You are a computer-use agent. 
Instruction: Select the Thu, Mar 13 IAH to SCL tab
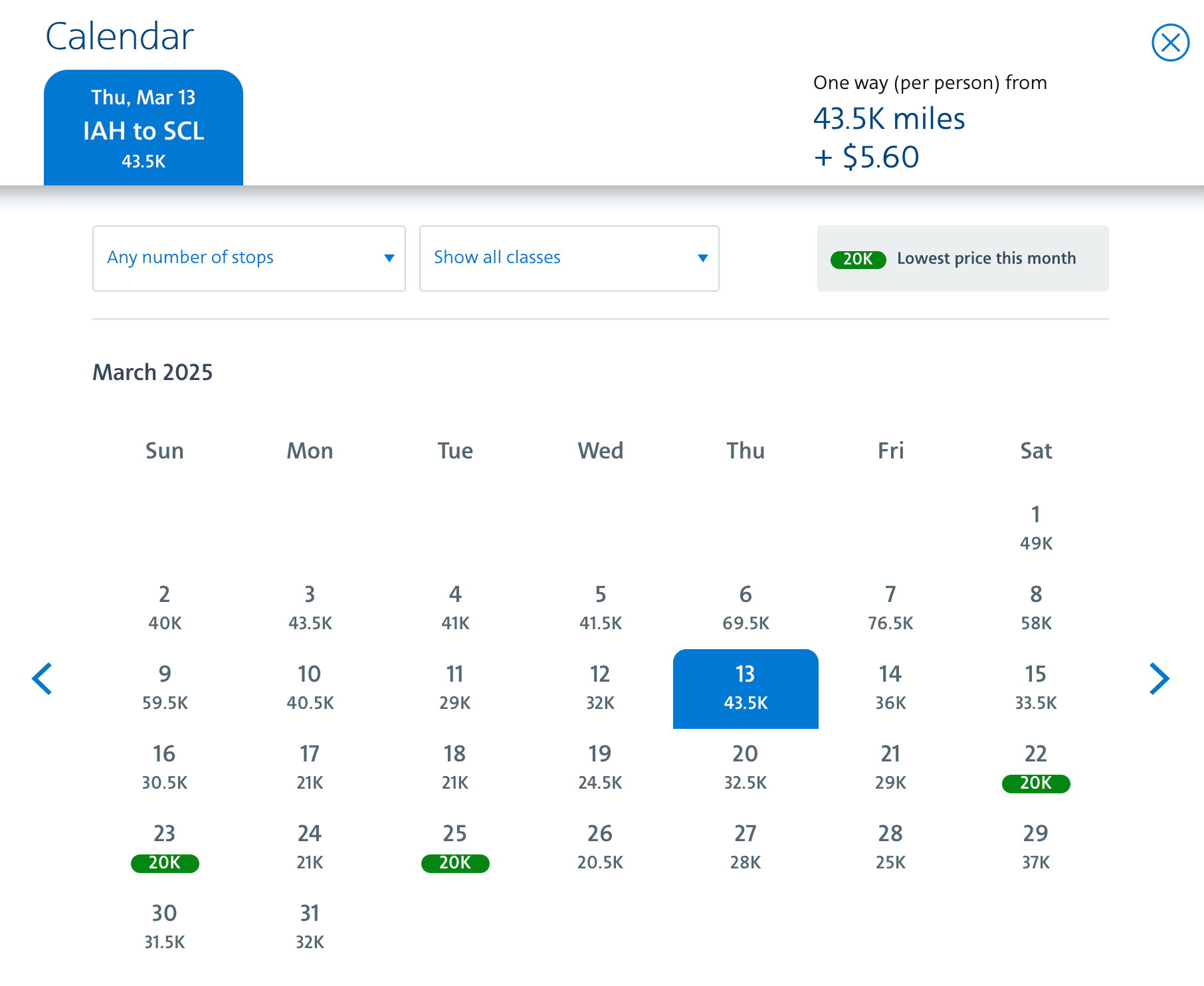(144, 127)
